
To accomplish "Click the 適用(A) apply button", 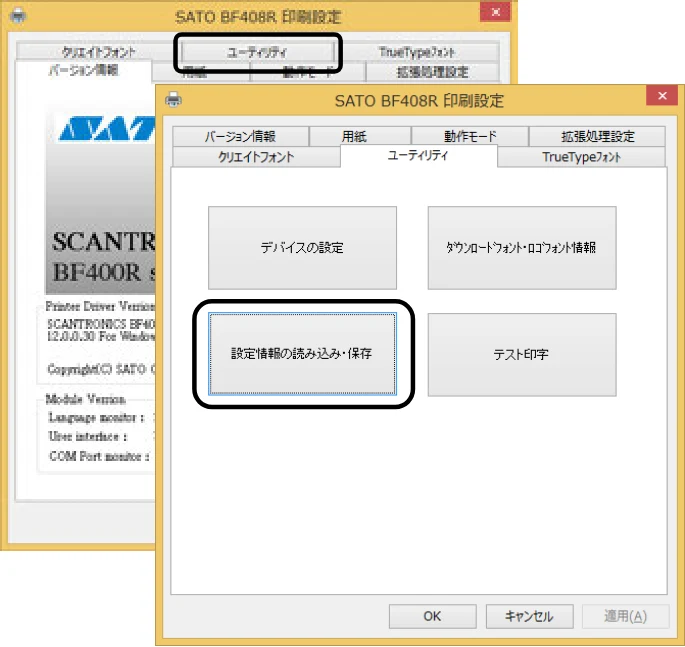I will coord(626,616).
